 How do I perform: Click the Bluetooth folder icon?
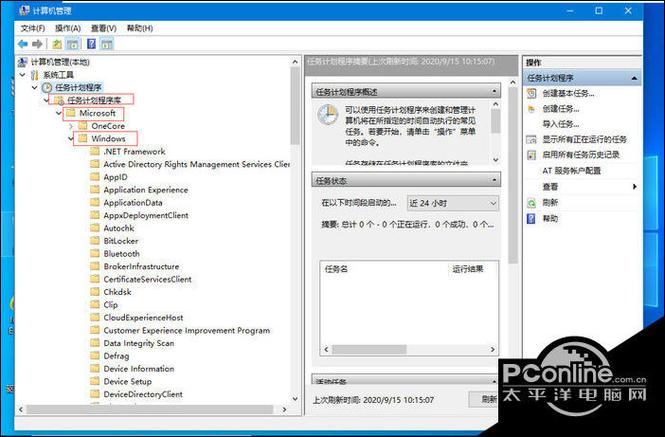[95, 253]
